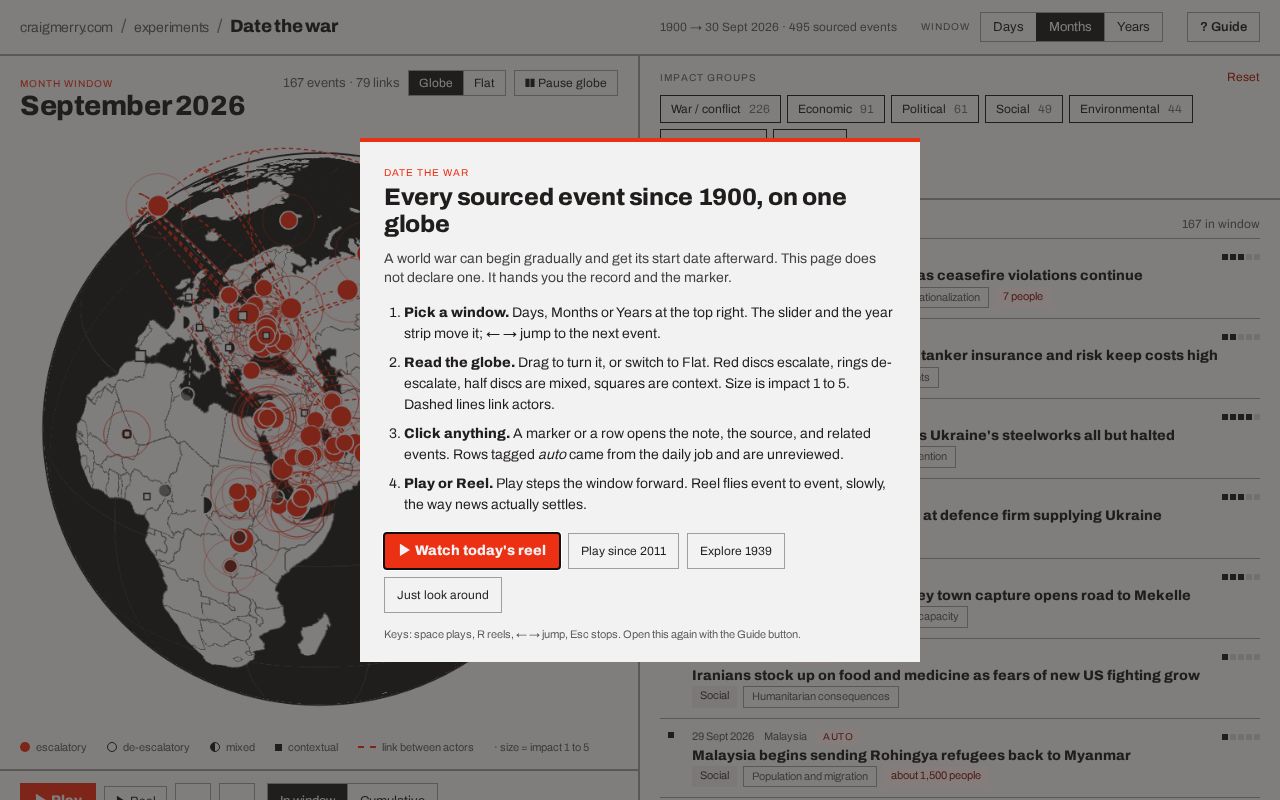The image size is (1280, 800).
Task: Open the ? Guide button in the header
Action: click(x=1223, y=27)
